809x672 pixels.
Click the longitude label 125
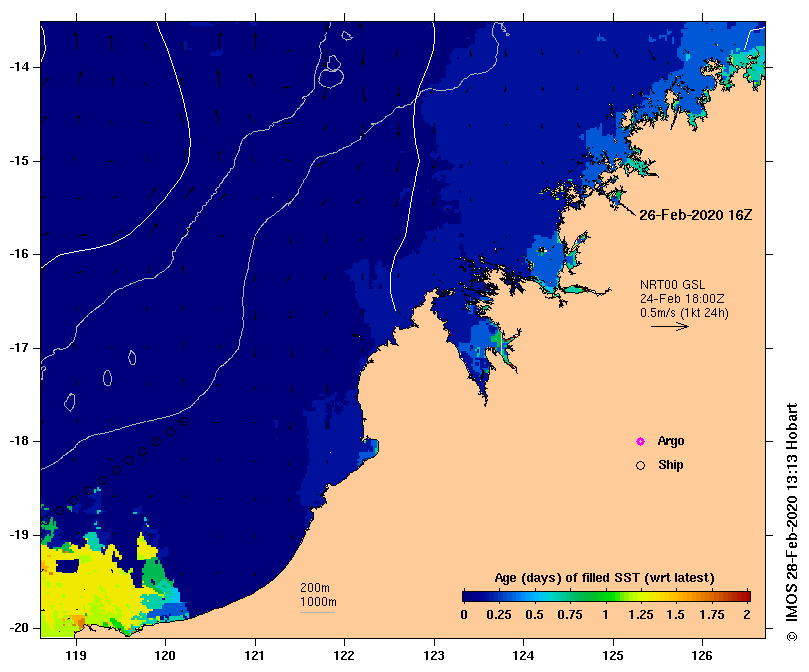(x=613, y=656)
